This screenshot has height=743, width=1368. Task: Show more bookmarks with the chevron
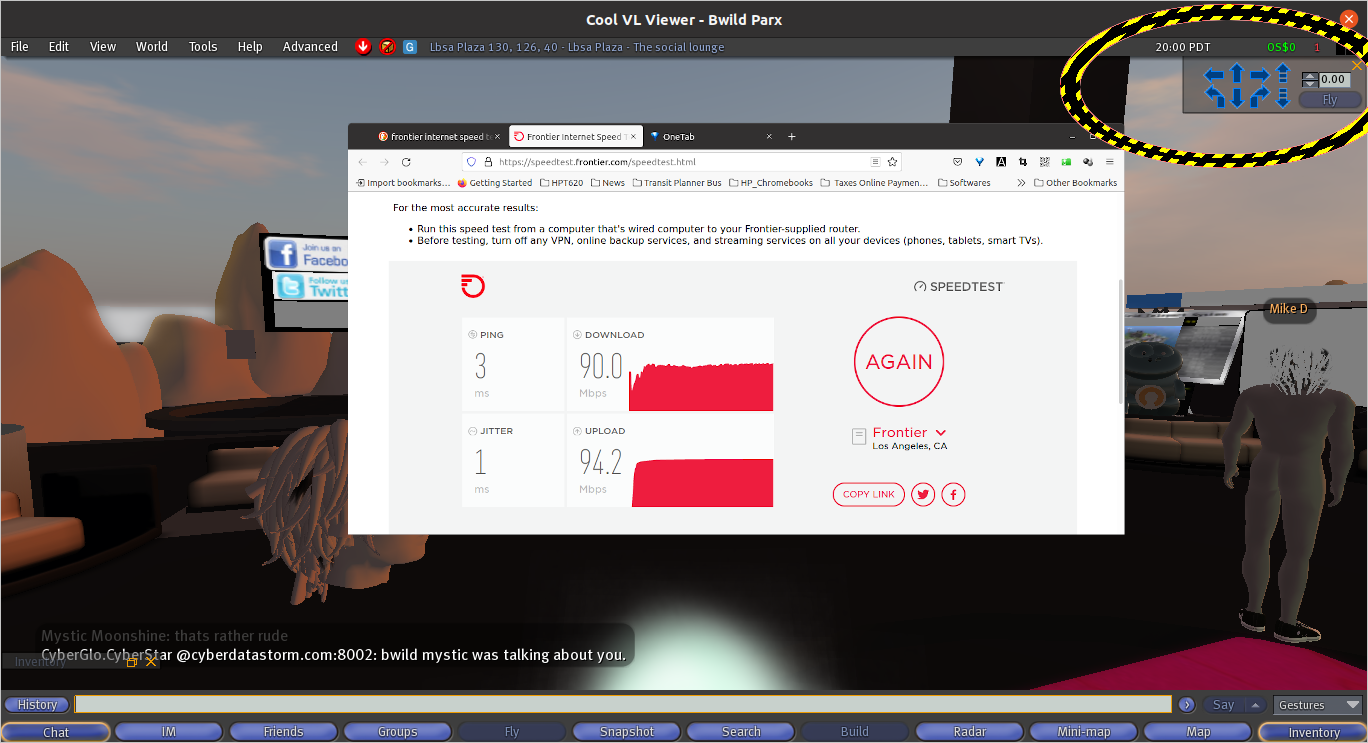point(1021,183)
